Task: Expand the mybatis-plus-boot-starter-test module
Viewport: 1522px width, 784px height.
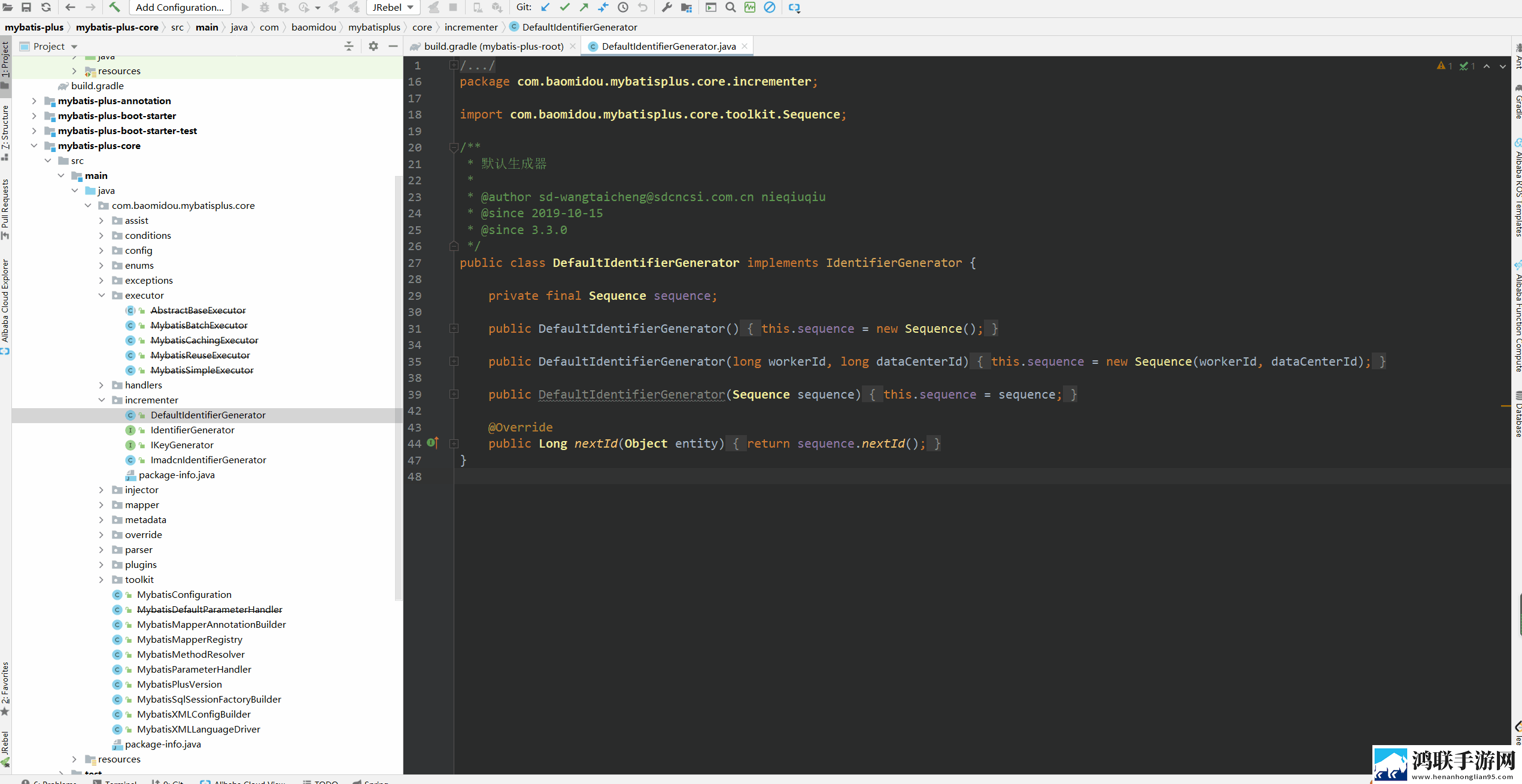Action: (x=34, y=130)
